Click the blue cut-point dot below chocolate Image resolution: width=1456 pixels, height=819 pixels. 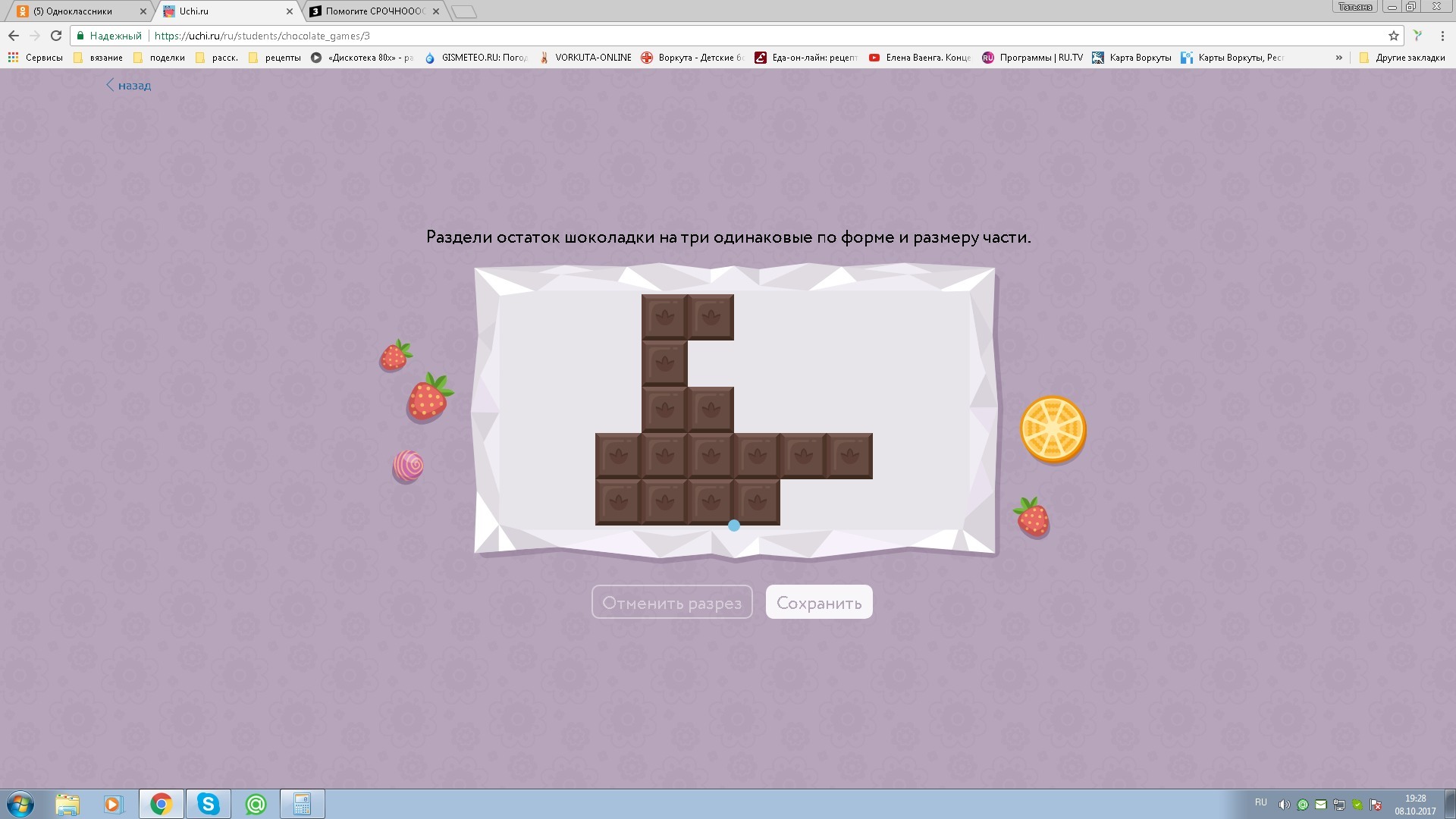(733, 525)
